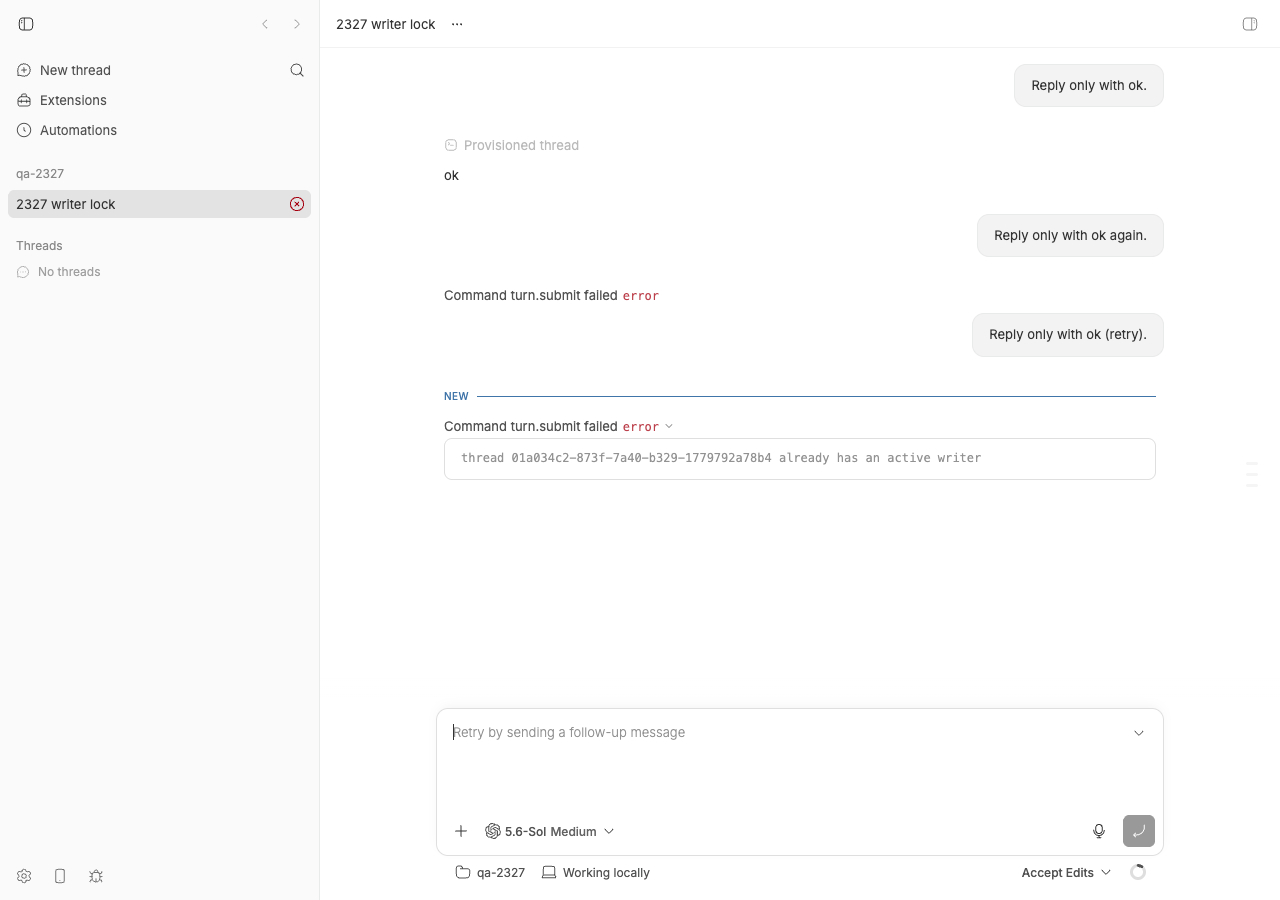Go forward with the right arrow

pyautogui.click(x=297, y=24)
